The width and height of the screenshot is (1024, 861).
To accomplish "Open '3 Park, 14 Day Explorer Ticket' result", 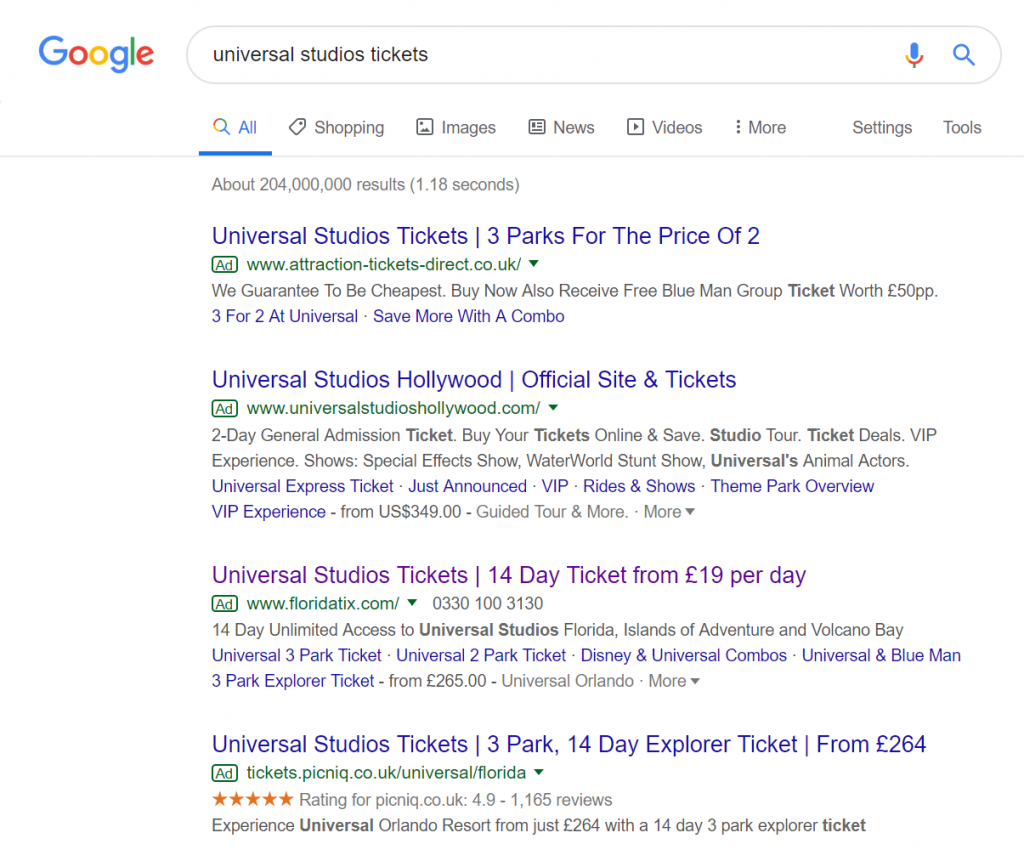I will coord(569,744).
